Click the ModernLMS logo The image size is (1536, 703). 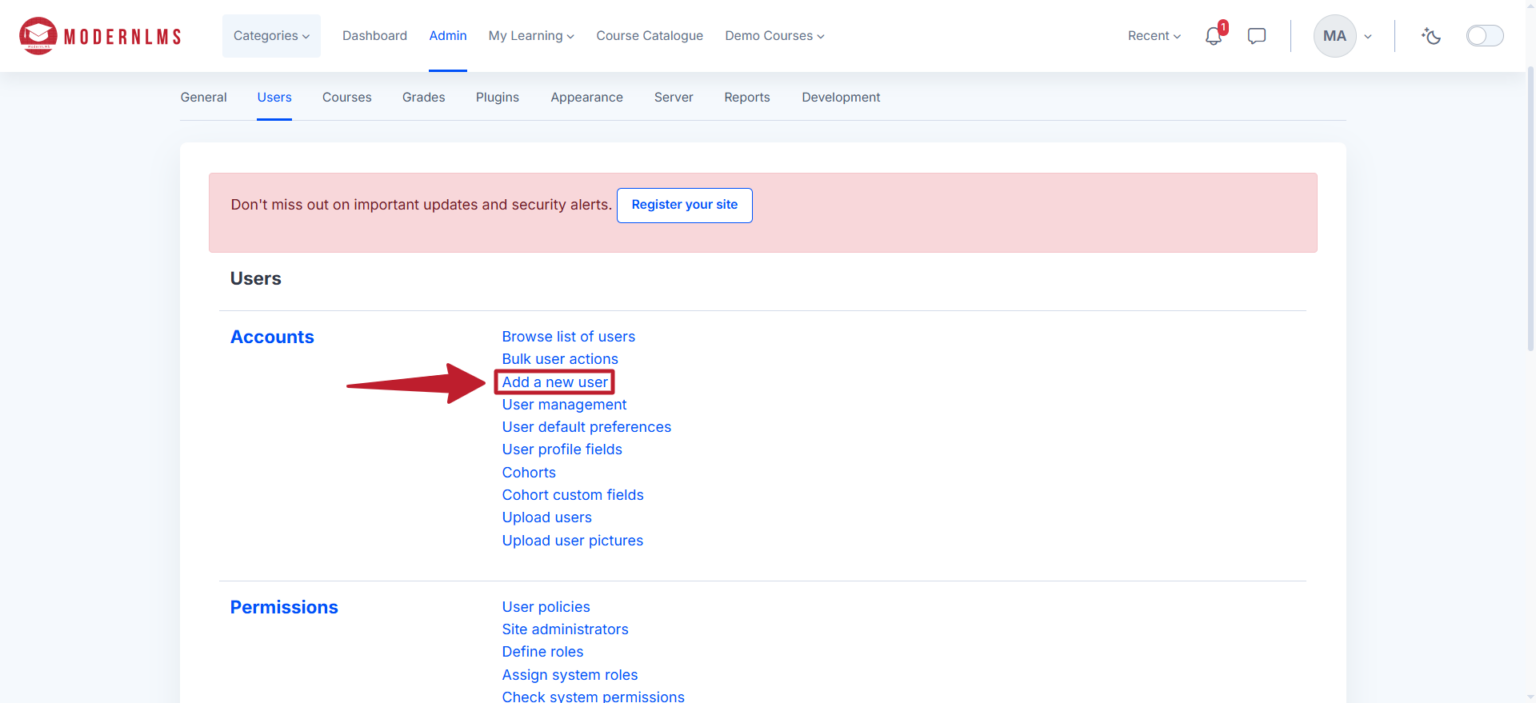pyautogui.click(x=98, y=35)
